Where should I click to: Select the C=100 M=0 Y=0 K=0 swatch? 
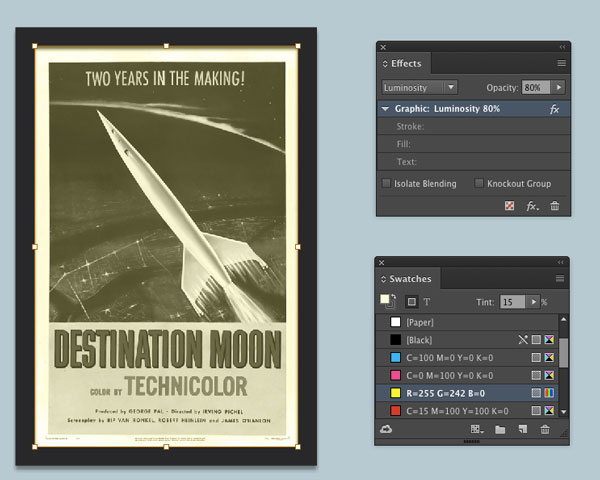467,358
